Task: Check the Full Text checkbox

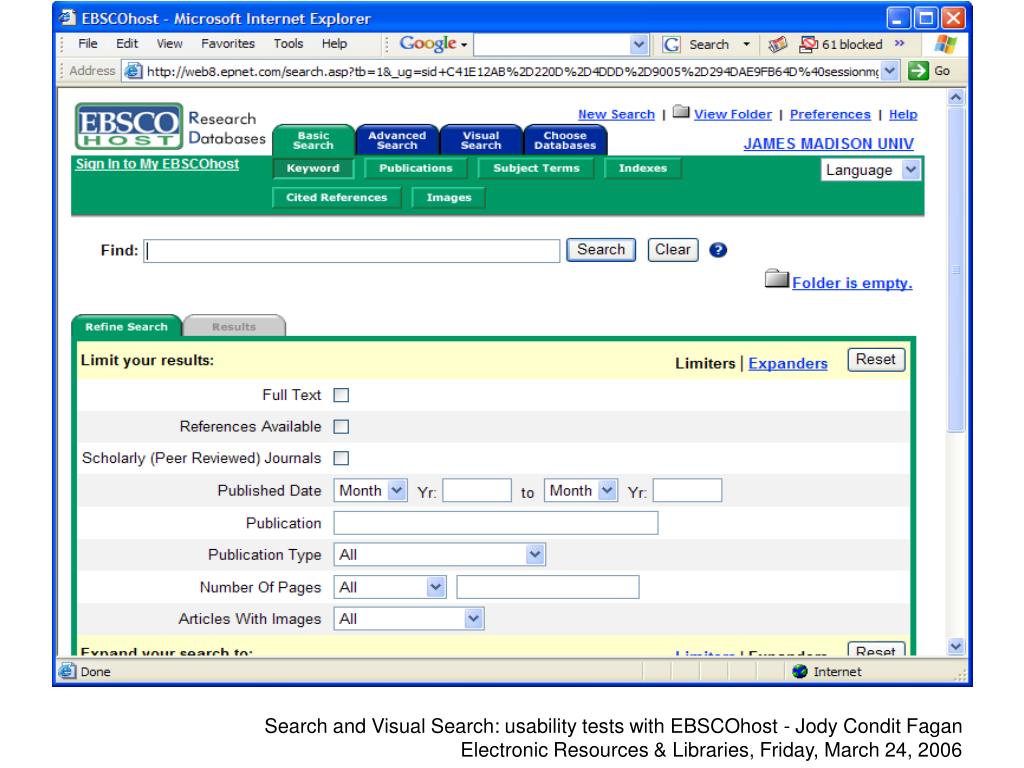Action: click(341, 395)
